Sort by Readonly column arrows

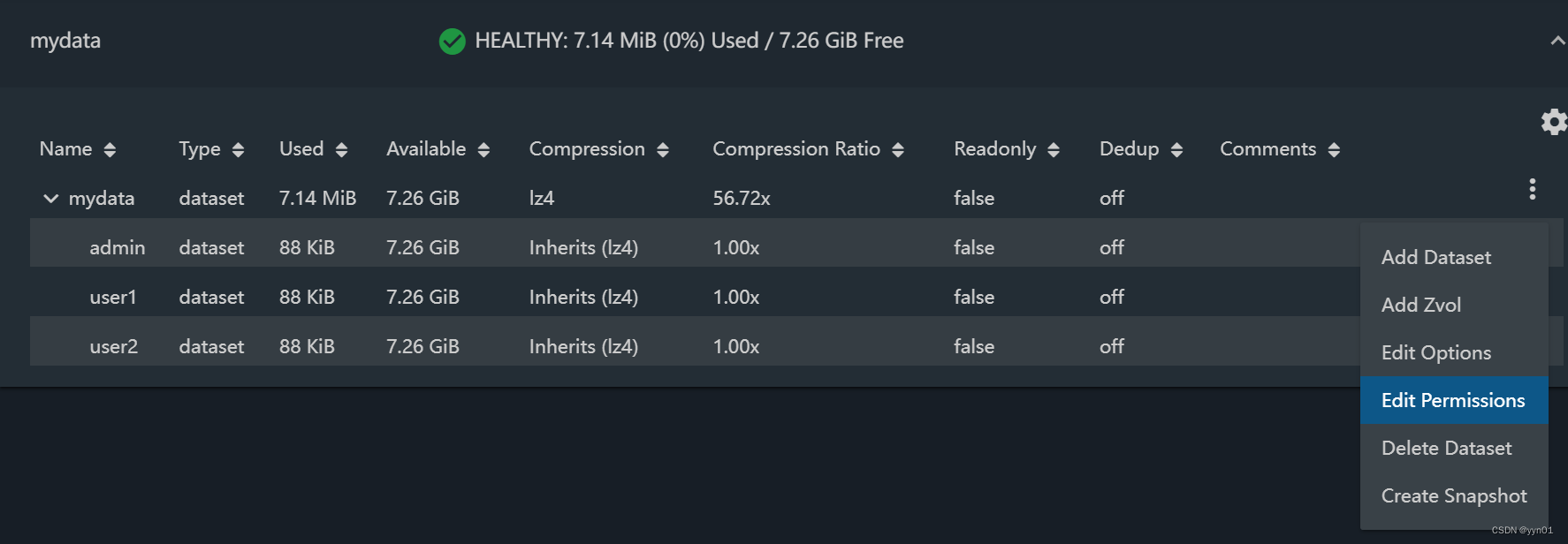pos(1054,150)
